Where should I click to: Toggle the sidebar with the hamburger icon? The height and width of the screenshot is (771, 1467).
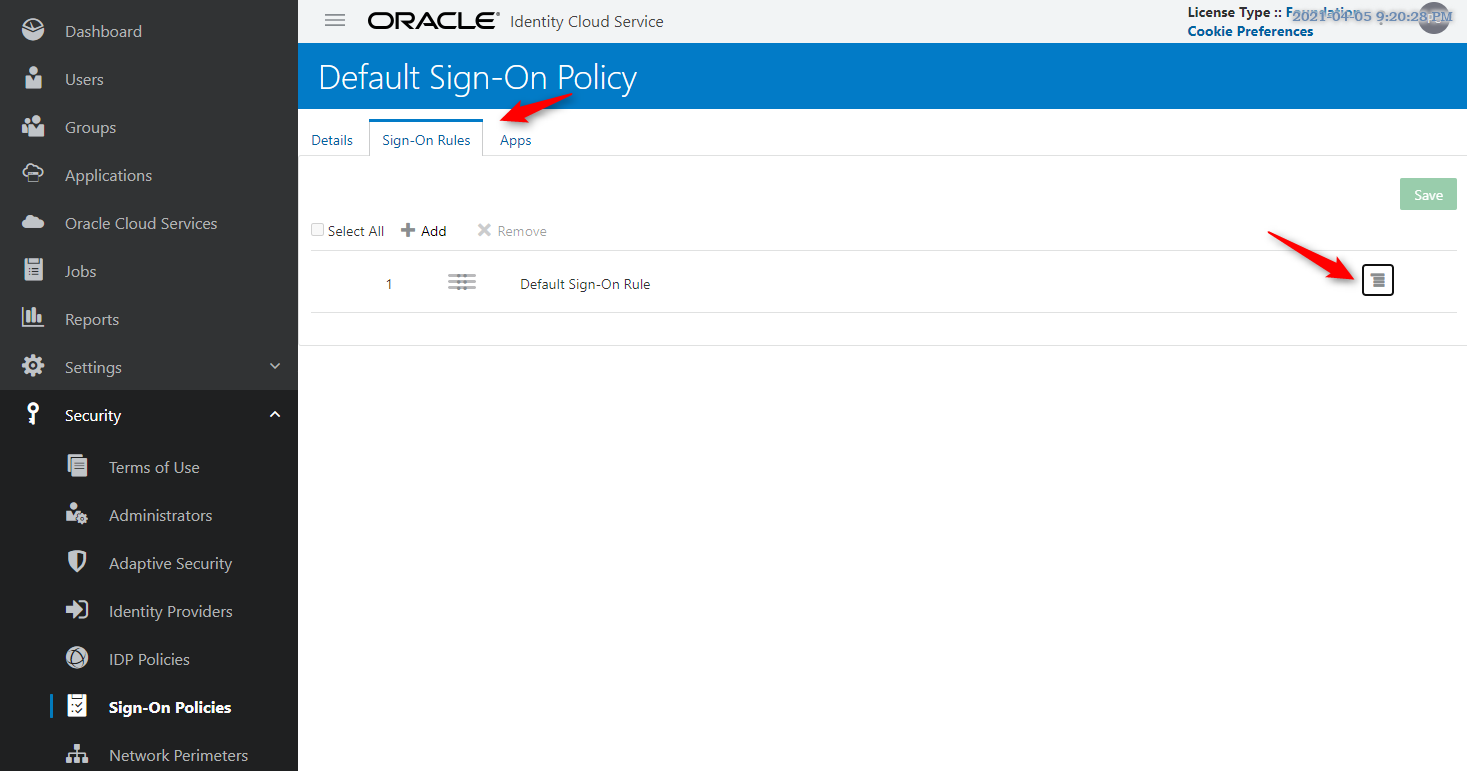pyautogui.click(x=334, y=19)
